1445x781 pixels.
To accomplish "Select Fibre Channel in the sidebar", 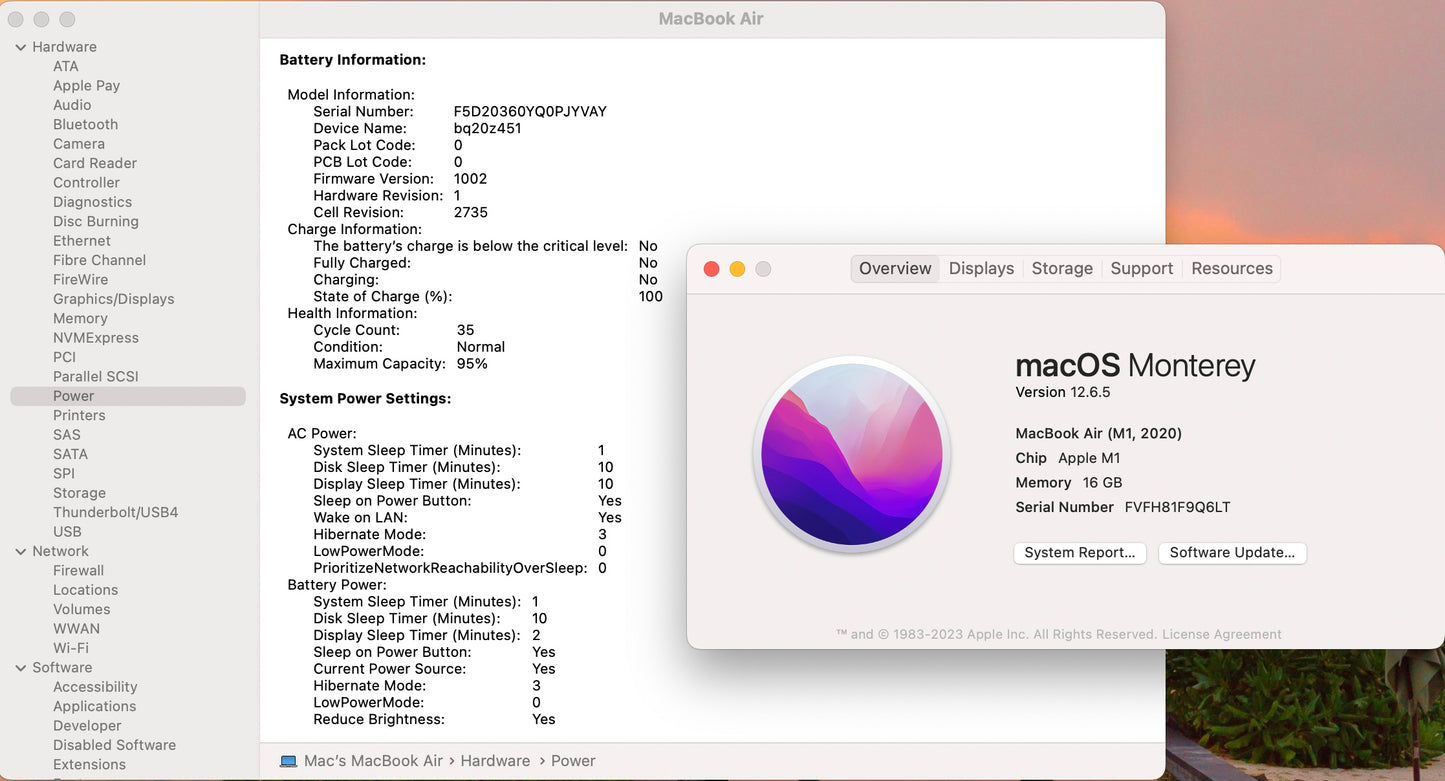I will pos(99,260).
